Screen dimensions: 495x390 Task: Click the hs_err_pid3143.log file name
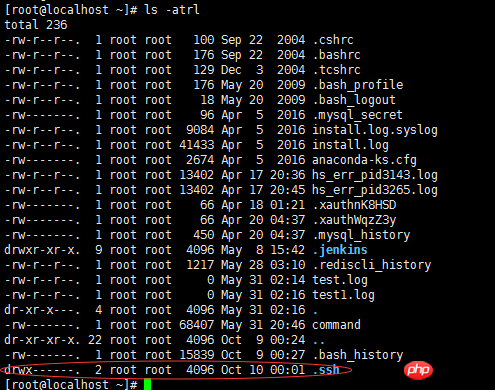[x=375, y=175]
